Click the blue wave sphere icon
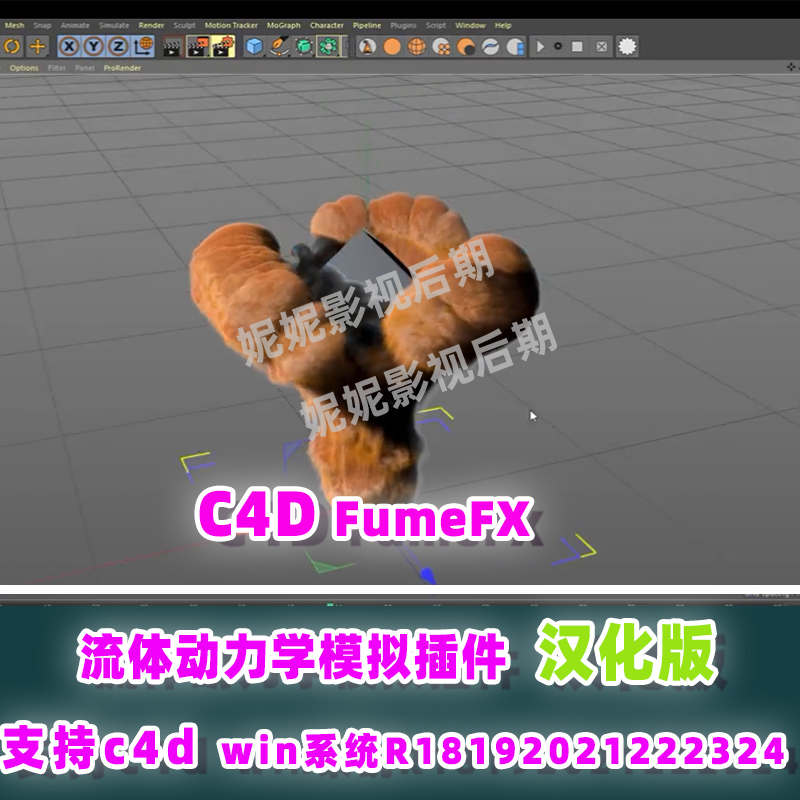800x800 pixels. click(x=490, y=46)
